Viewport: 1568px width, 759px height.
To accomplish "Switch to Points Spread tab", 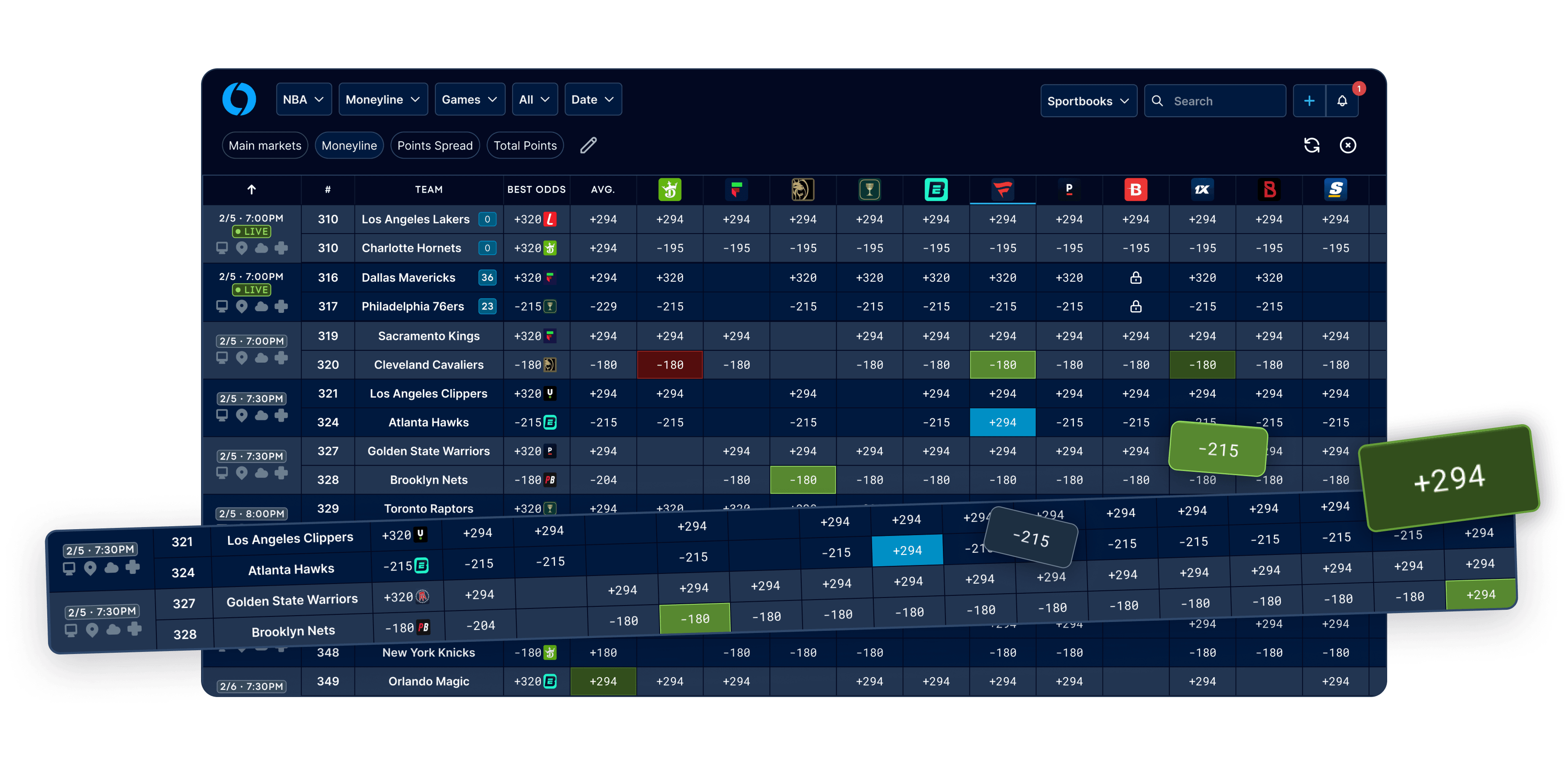I will pyautogui.click(x=435, y=145).
